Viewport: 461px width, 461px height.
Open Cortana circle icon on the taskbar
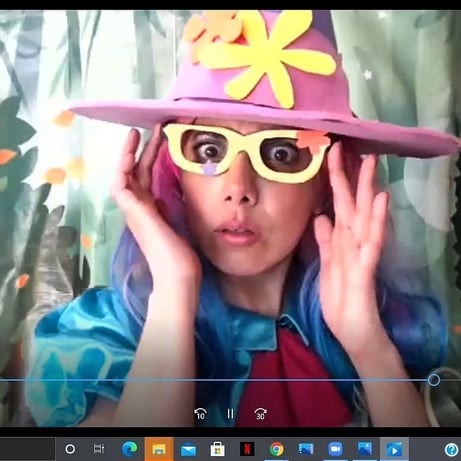[x=70, y=449]
